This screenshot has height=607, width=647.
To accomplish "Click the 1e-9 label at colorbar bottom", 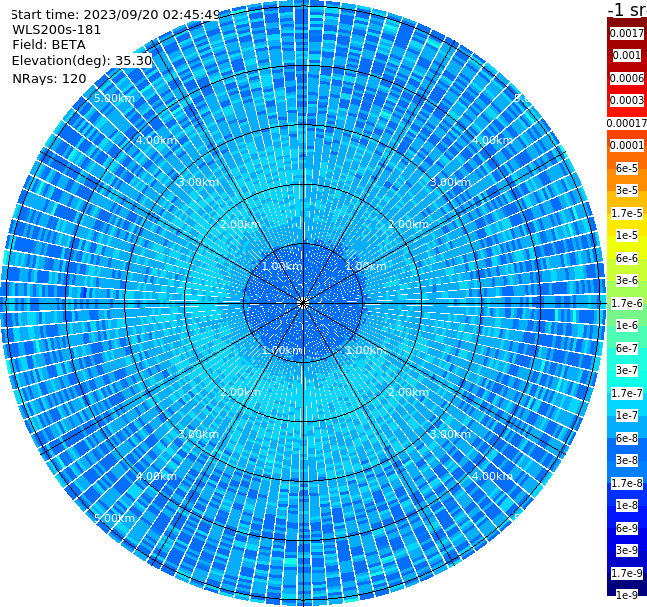I will pyautogui.click(x=627, y=595).
